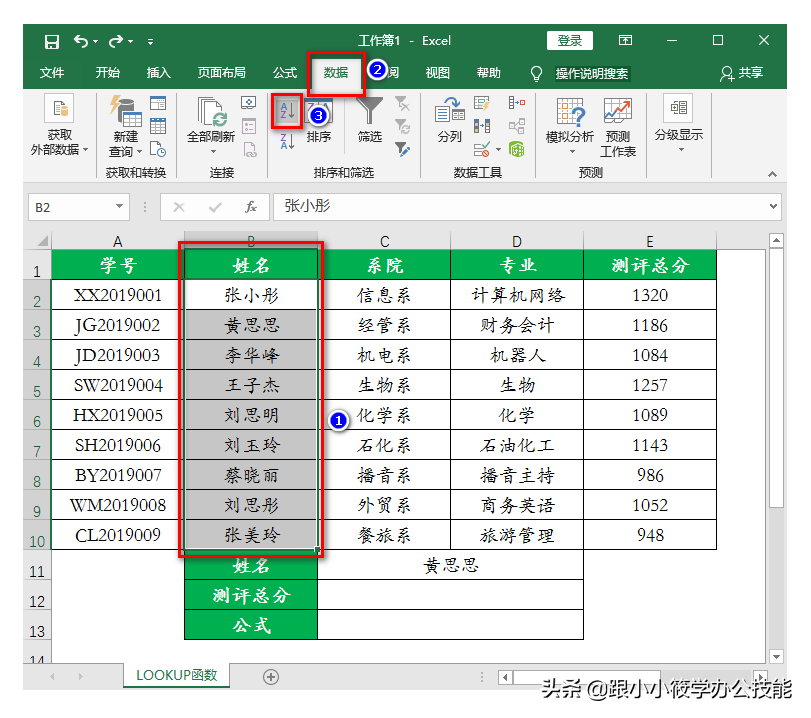Image resolution: width=811 pixels, height=718 pixels.
Task: Open the Name Box dropdown arrow
Action: coord(119,206)
